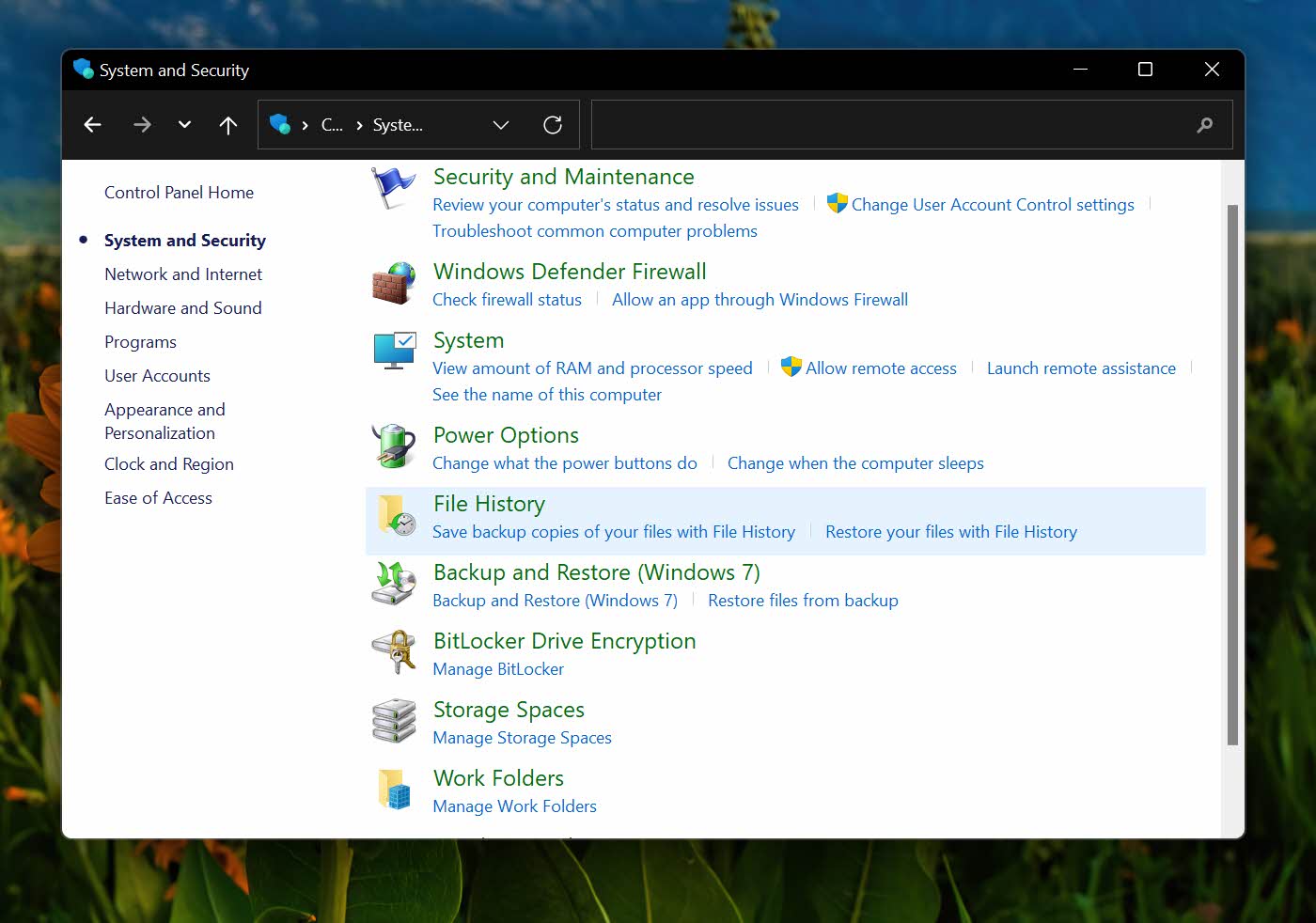Open Control Panel Home

(179, 193)
